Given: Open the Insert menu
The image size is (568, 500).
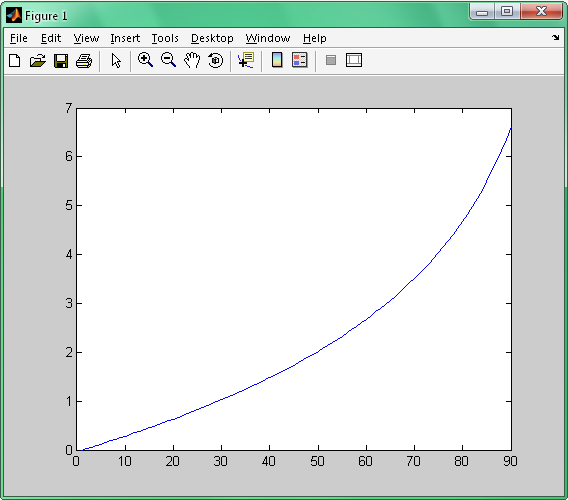Looking at the screenshot, I should tap(125, 38).
